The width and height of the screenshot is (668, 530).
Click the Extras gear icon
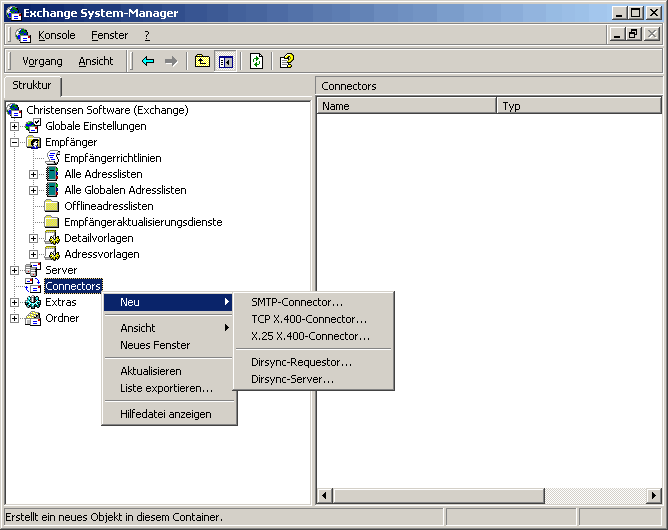pos(33,302)
